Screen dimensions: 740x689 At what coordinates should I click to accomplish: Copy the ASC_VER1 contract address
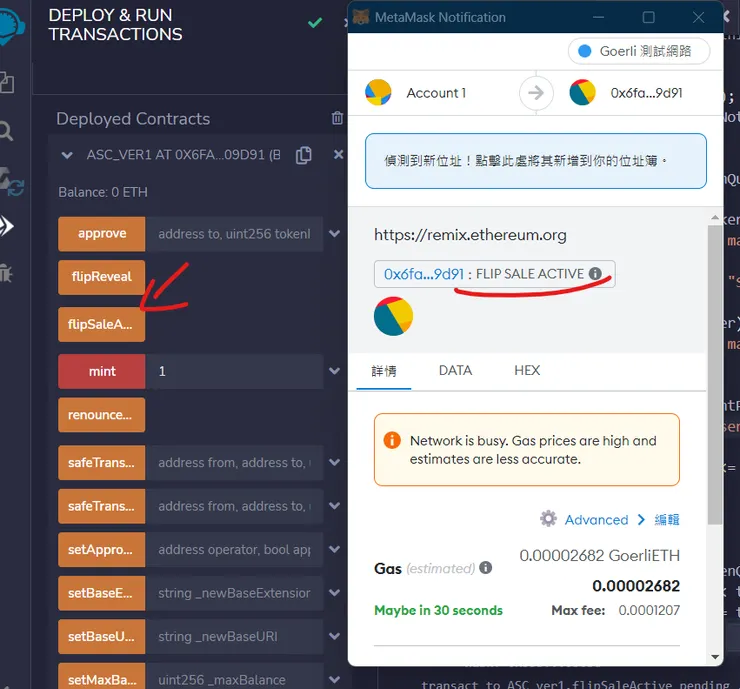[303, 155]
